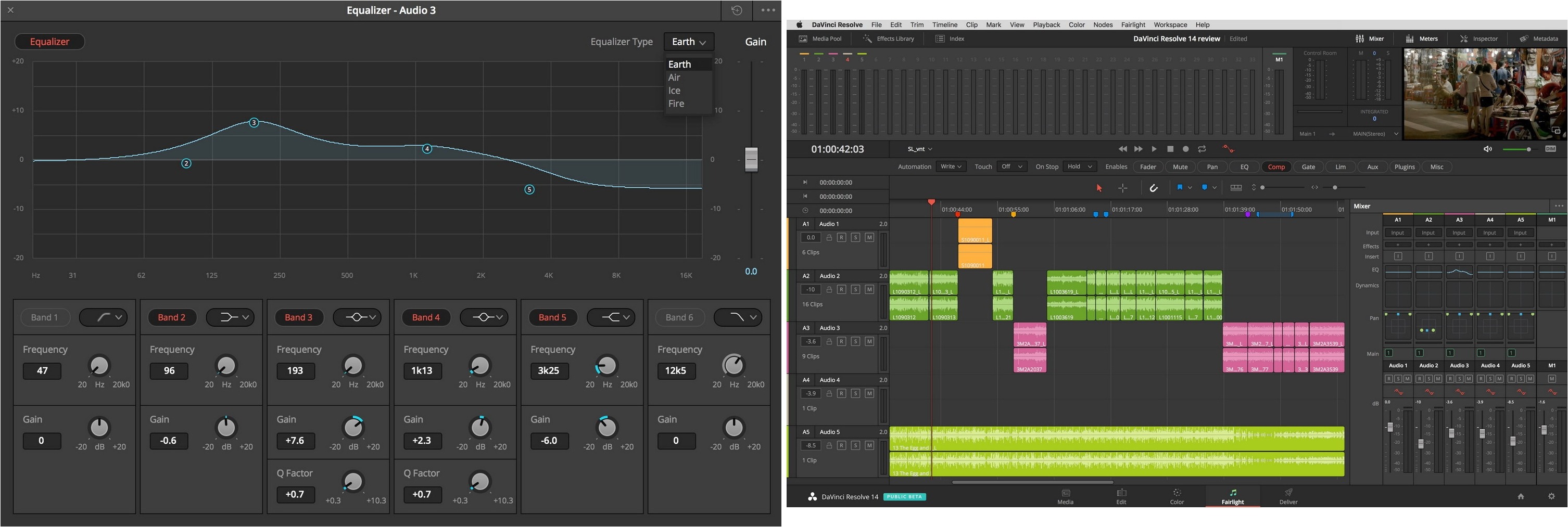Open the Touch Off dropdown
The width and height of the screenshot is (1568, 527).
[1011, 167]
